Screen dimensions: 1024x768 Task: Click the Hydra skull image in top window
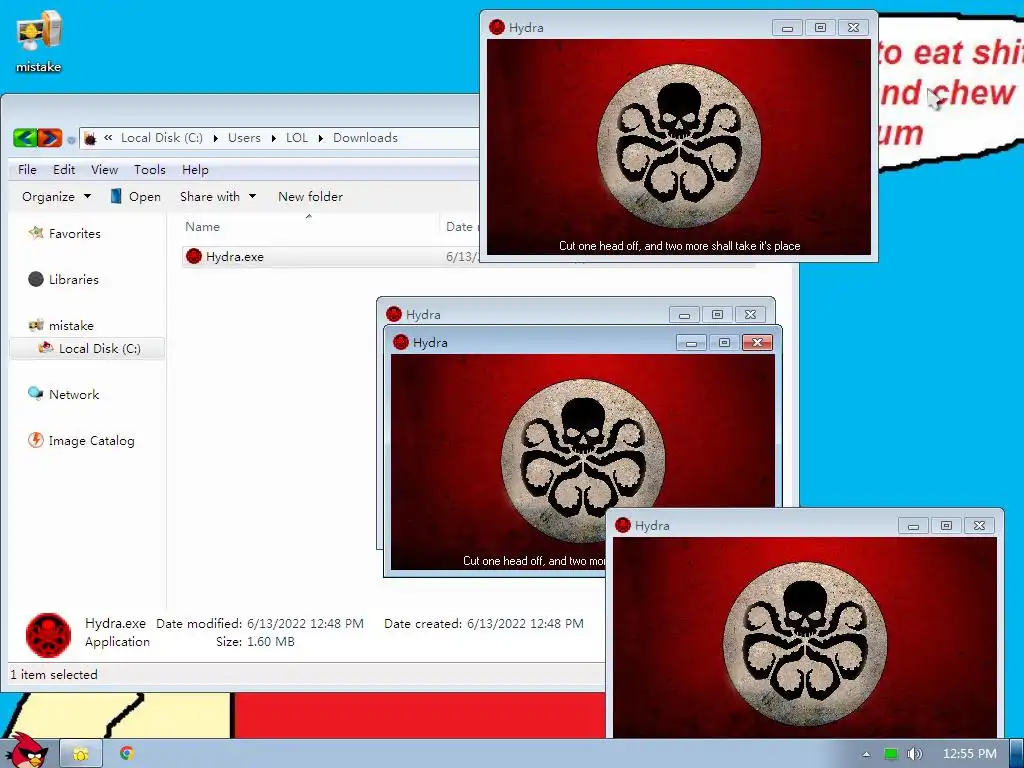coord(679,146)
